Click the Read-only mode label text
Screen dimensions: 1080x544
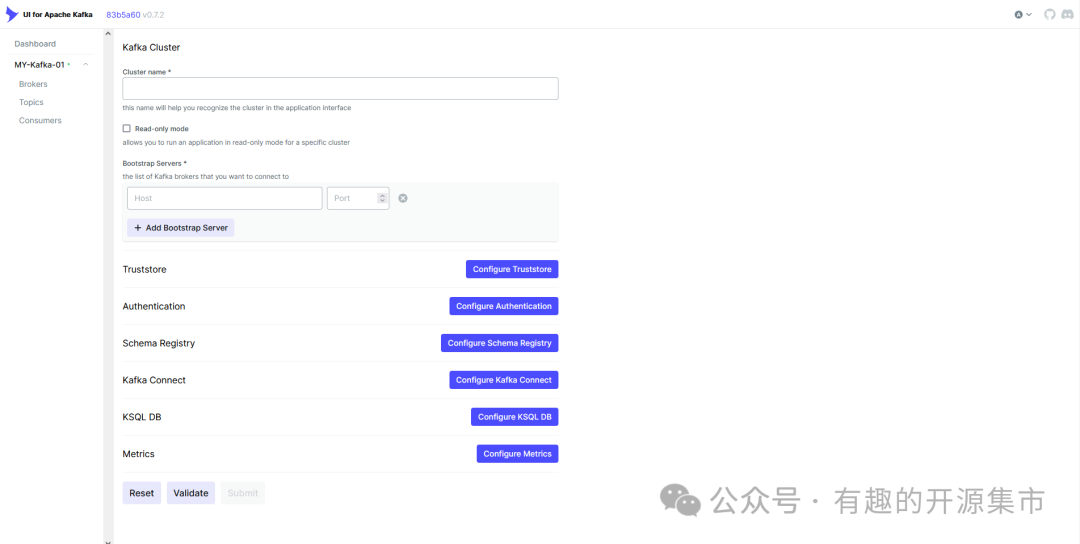coord(161,129)
